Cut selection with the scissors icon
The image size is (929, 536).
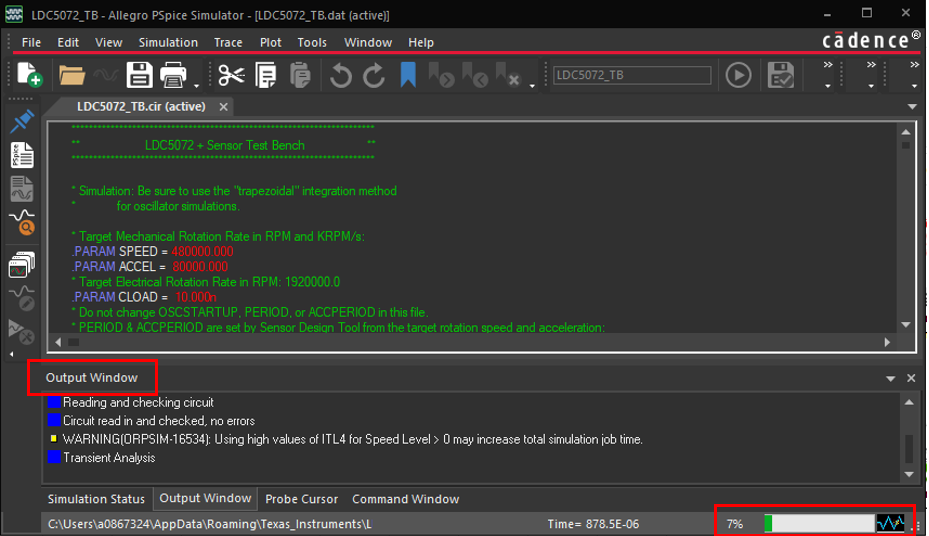point(231,75)
